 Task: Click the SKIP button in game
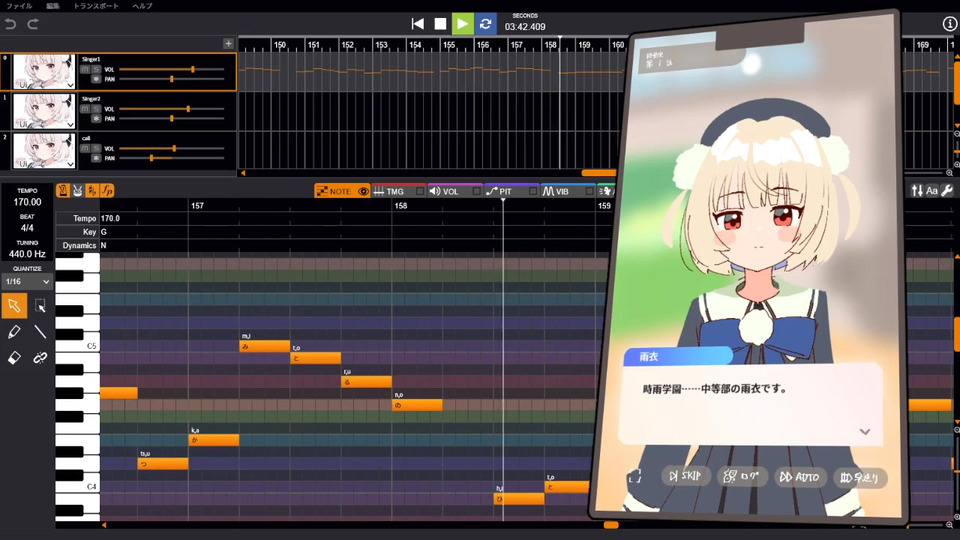685,476
